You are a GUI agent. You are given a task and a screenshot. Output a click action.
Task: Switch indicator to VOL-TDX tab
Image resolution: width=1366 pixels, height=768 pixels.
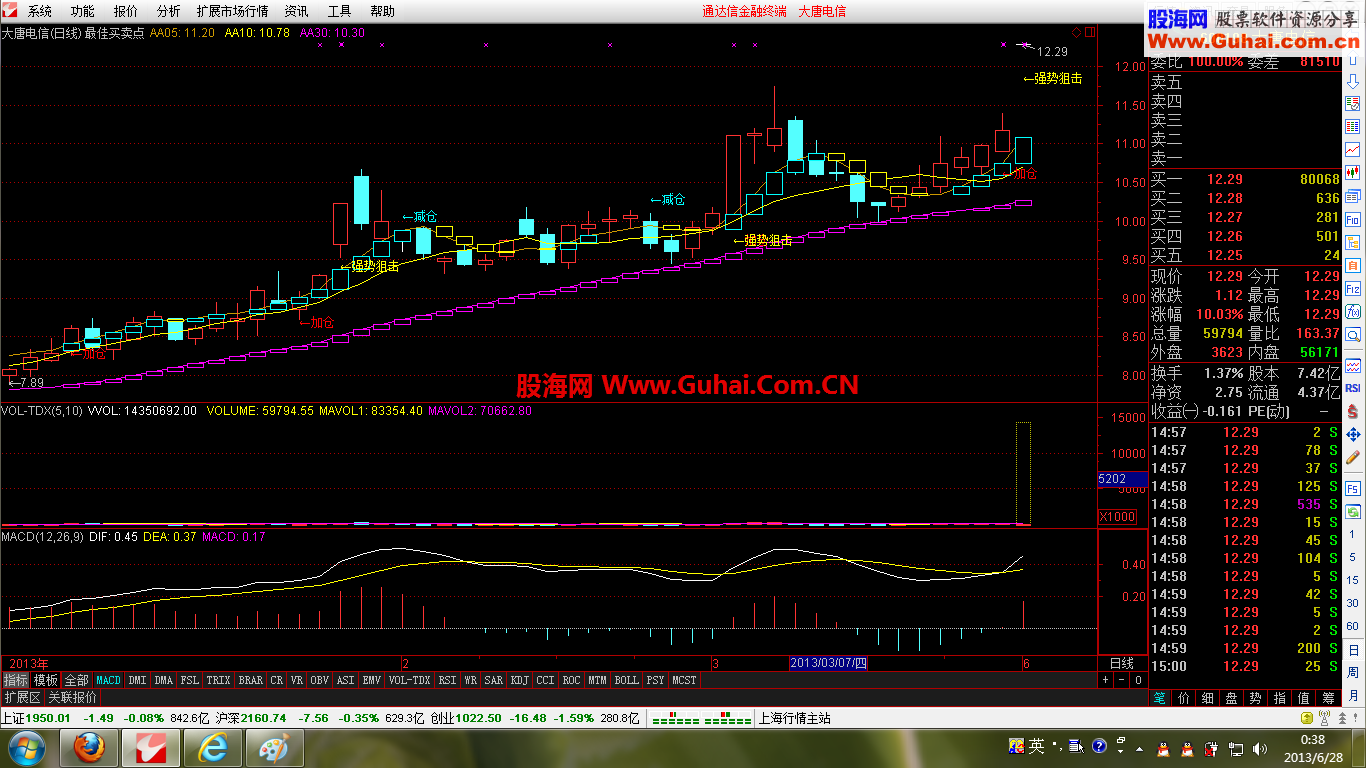409,680
